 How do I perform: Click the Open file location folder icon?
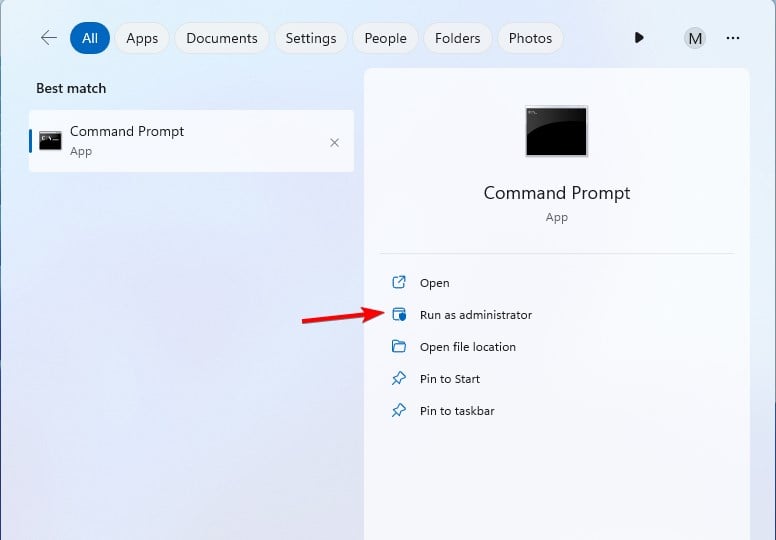(399, 347)
